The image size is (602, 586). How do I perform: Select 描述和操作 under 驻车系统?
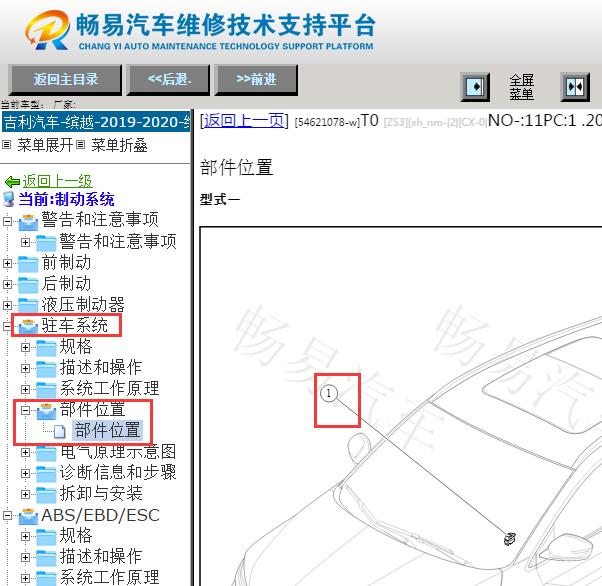click(101, 367)
